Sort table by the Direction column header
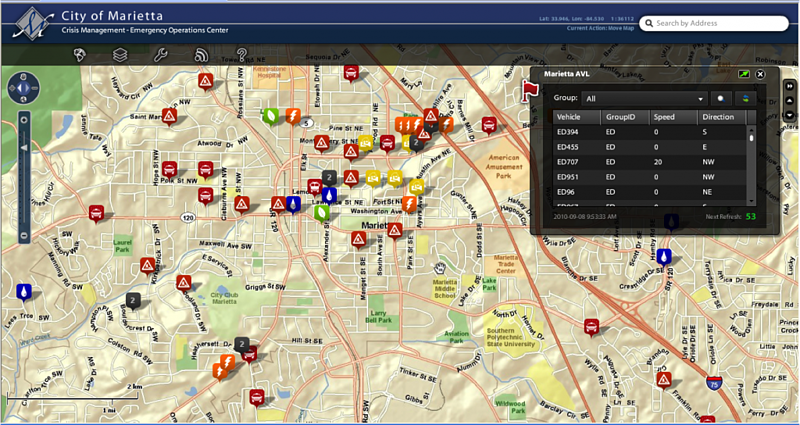Image resolution: width=800 pixels, height=425 pixels. point(720,117)
